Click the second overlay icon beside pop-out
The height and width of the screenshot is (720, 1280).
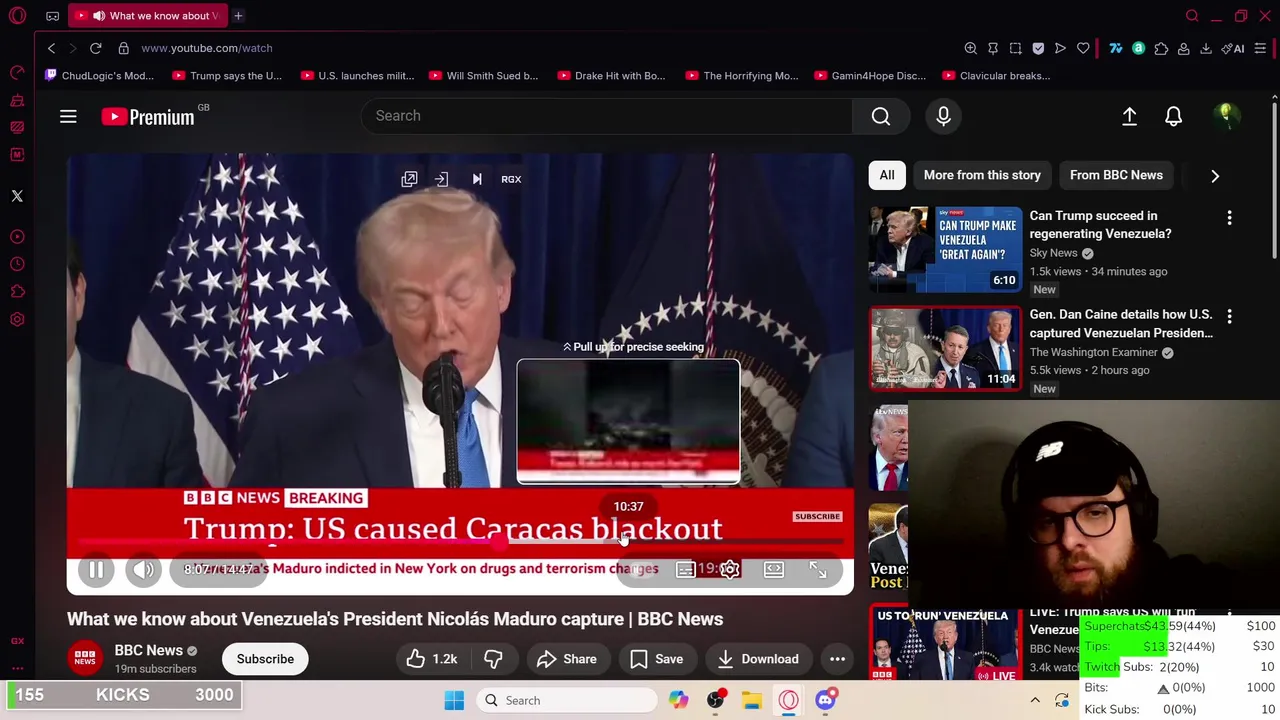click(x=442, y=179)
